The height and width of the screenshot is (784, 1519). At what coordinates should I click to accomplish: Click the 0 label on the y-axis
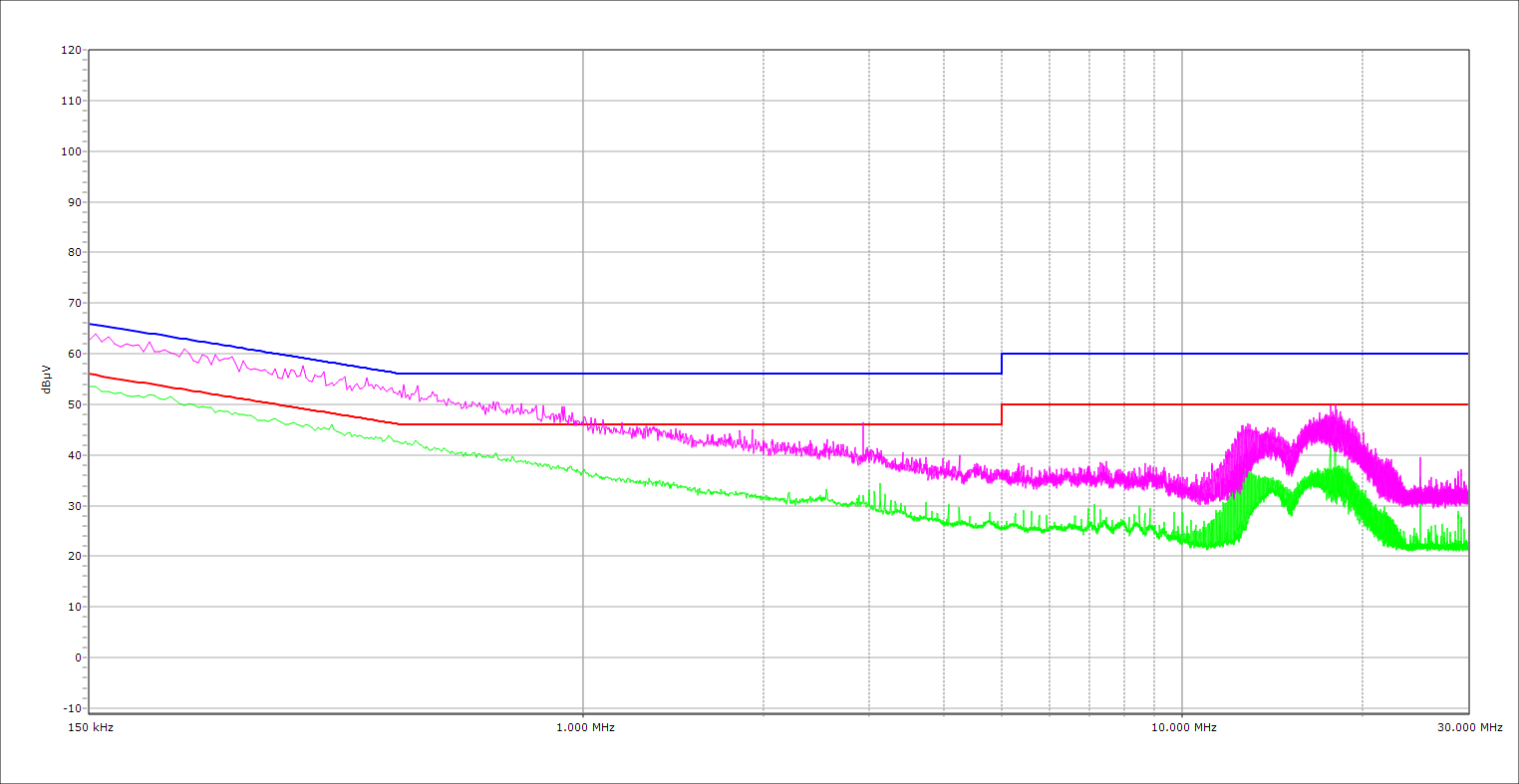[76, 657]
